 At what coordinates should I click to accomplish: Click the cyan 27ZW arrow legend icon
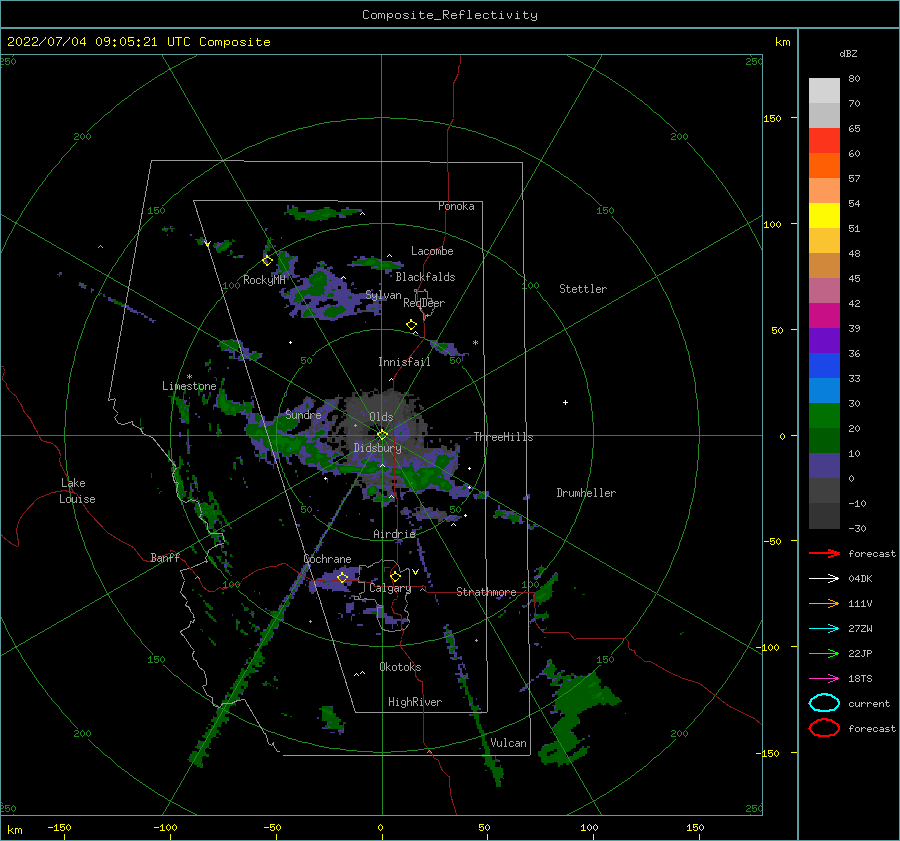[x=824, y=629]
